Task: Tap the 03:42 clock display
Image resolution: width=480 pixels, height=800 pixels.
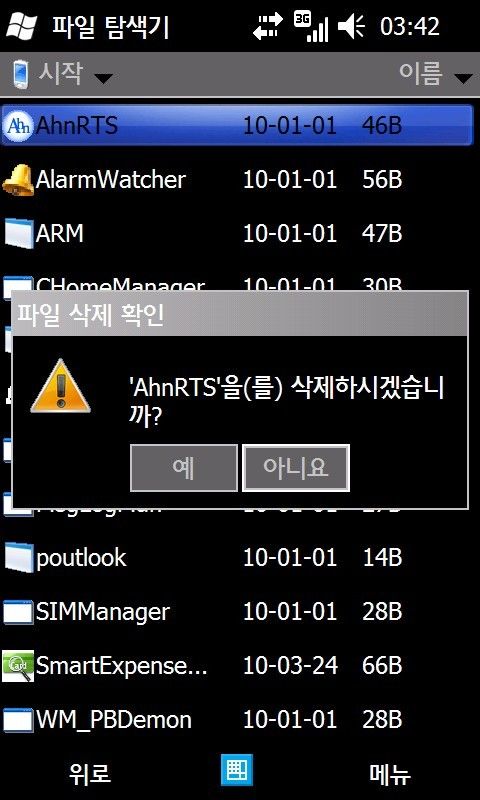Action: [410, 26]
